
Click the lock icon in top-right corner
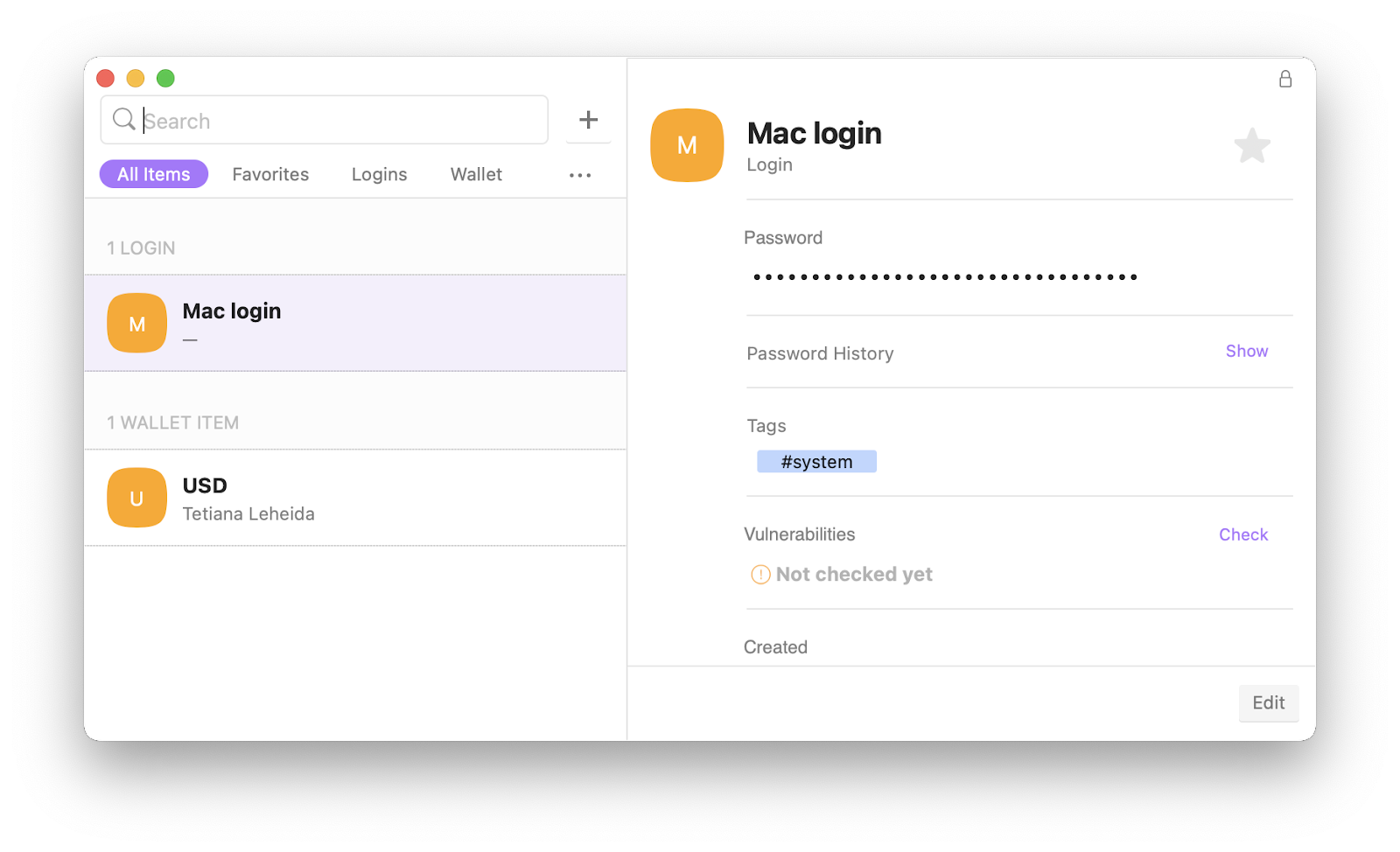point(1284,80)
